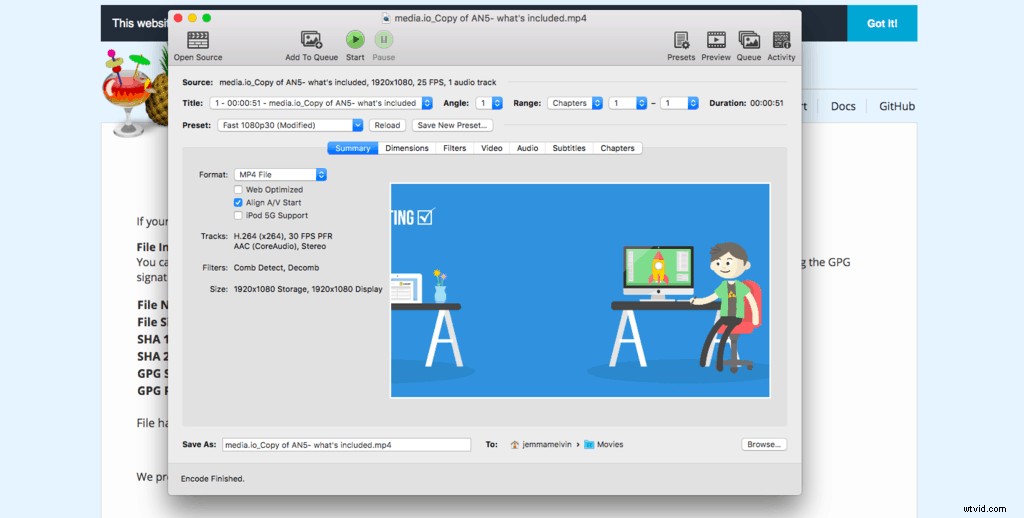Open the ending chapter dropdown
Image resolution: width=1024 pixels, height=518 pixels.
(x=679, y=103)
